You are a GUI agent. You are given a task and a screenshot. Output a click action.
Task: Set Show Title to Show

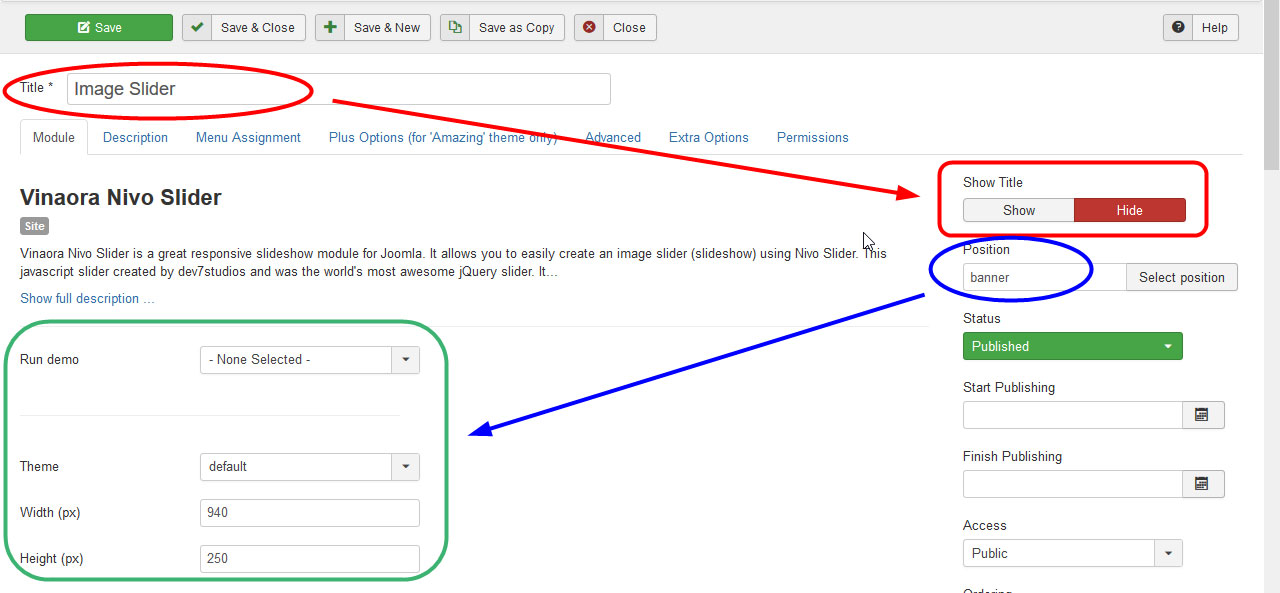click(x=1018, y=210)
